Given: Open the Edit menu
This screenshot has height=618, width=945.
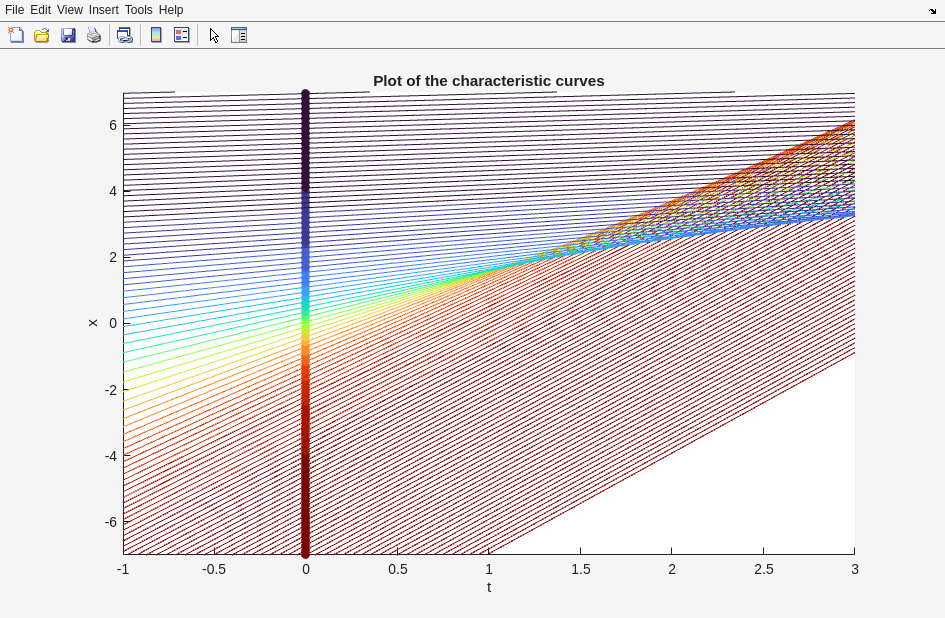Looking at the screenshot, I should (x=40, y=10).
